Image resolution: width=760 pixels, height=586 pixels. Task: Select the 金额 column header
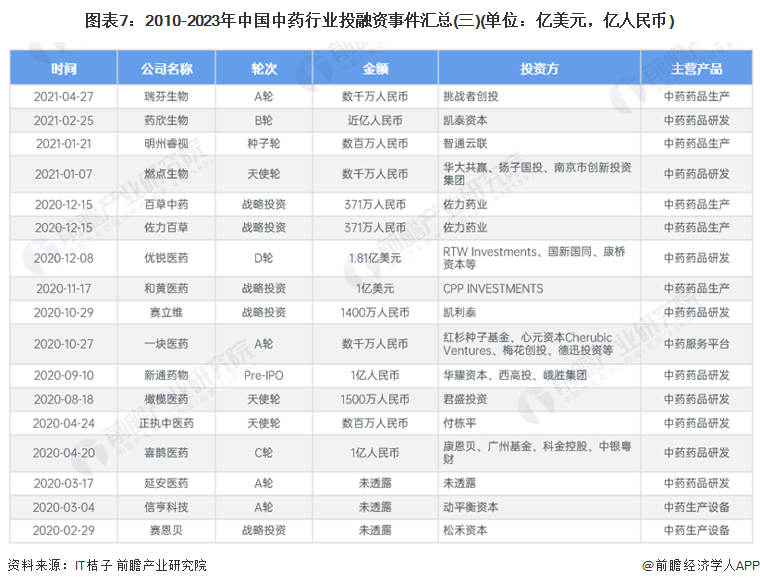(375, 68)
